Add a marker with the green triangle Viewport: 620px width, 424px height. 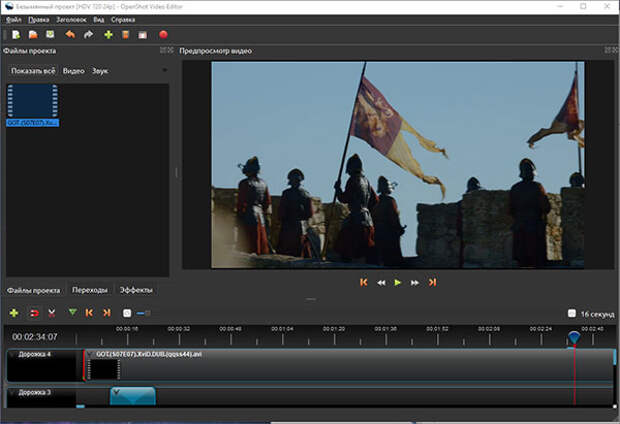point(72,312)
